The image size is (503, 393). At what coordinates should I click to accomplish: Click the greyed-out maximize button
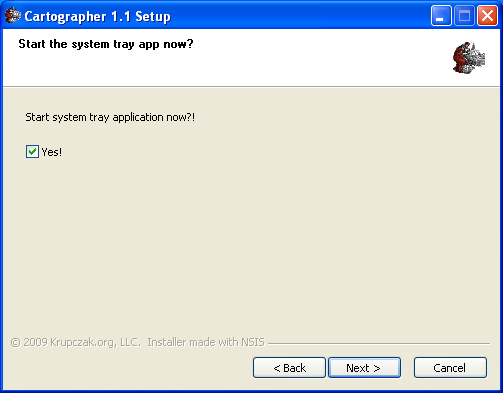click(464, 16)
